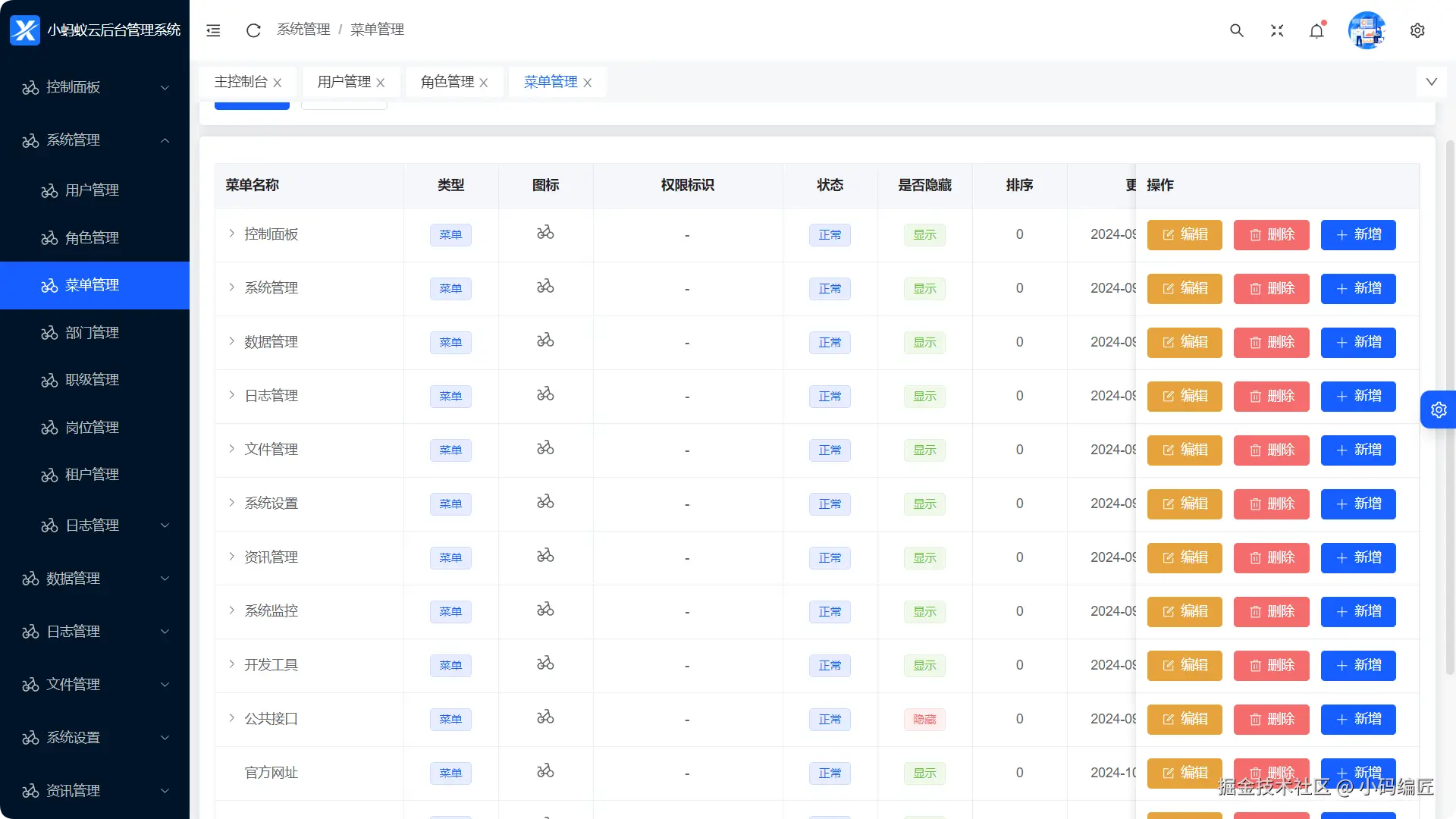Close the 角色管理 tab
The width and height of the screenshot is (1456, 819).
point(484,83)
